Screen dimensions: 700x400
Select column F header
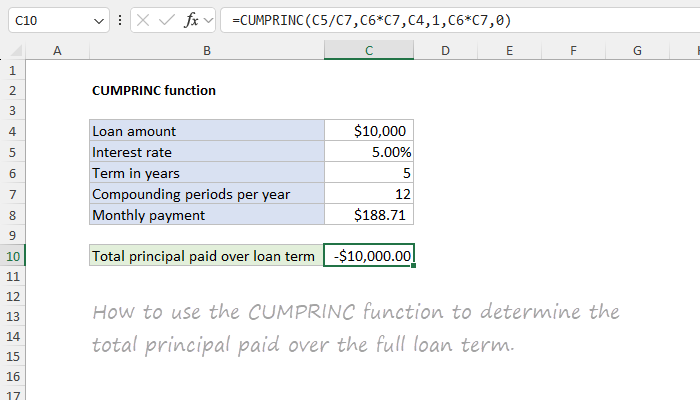pos(573,50)
